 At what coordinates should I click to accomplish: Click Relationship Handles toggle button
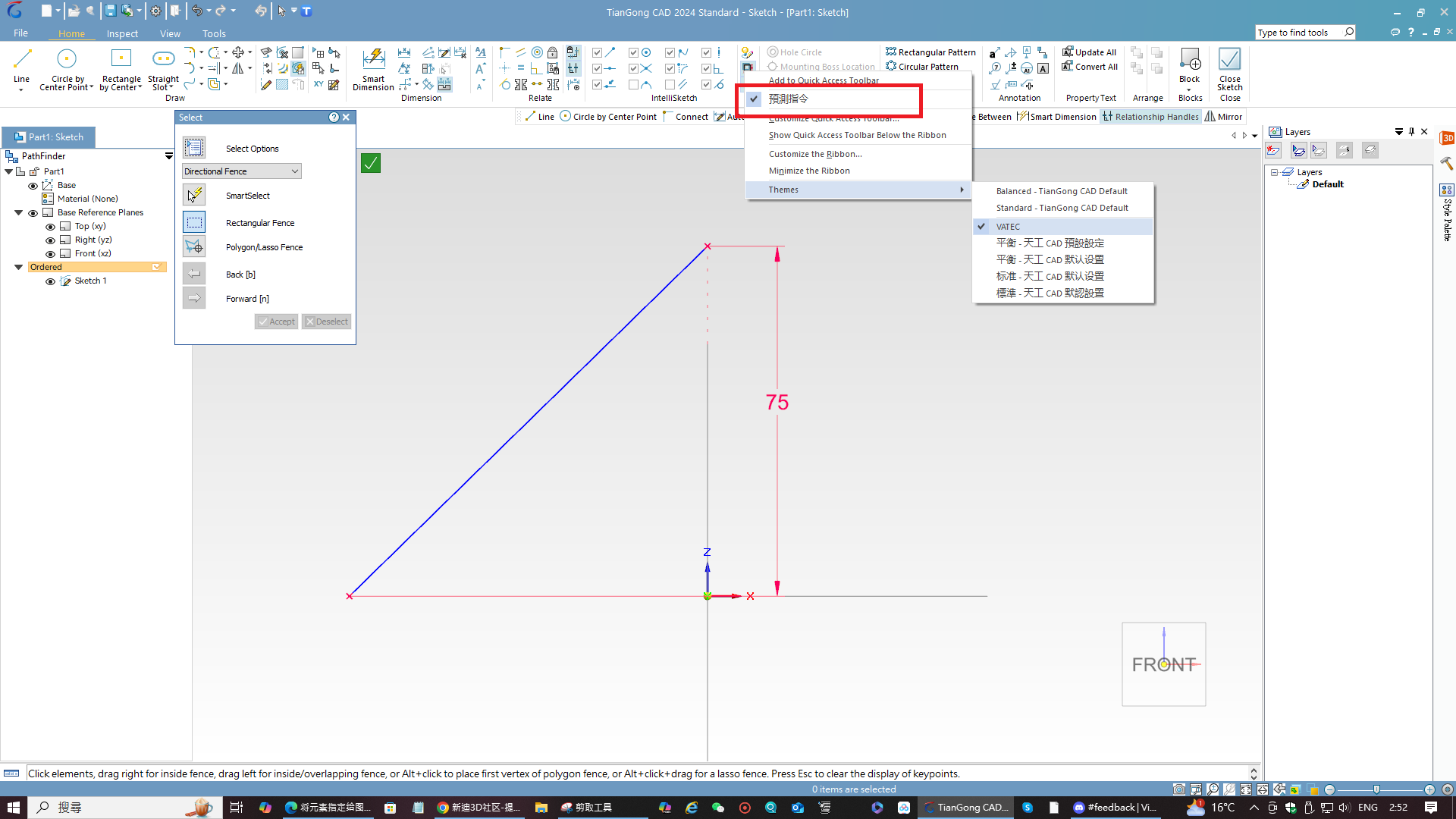coord(1150,117)
